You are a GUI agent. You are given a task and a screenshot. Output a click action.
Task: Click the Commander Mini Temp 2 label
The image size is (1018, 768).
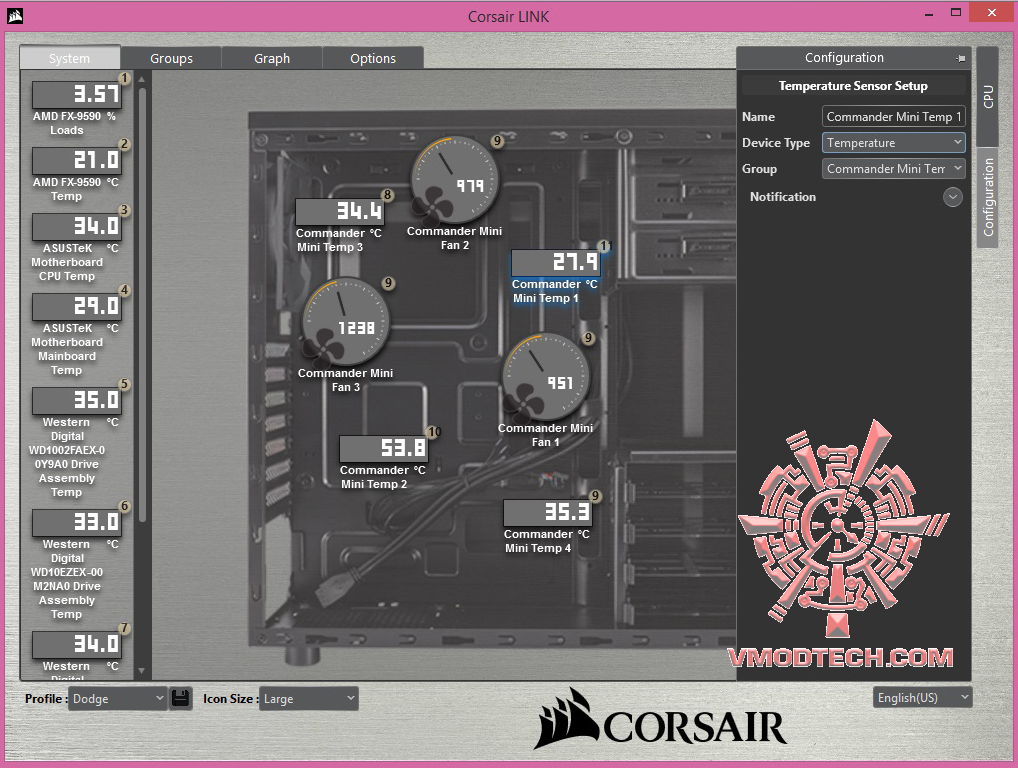[382, 477]
